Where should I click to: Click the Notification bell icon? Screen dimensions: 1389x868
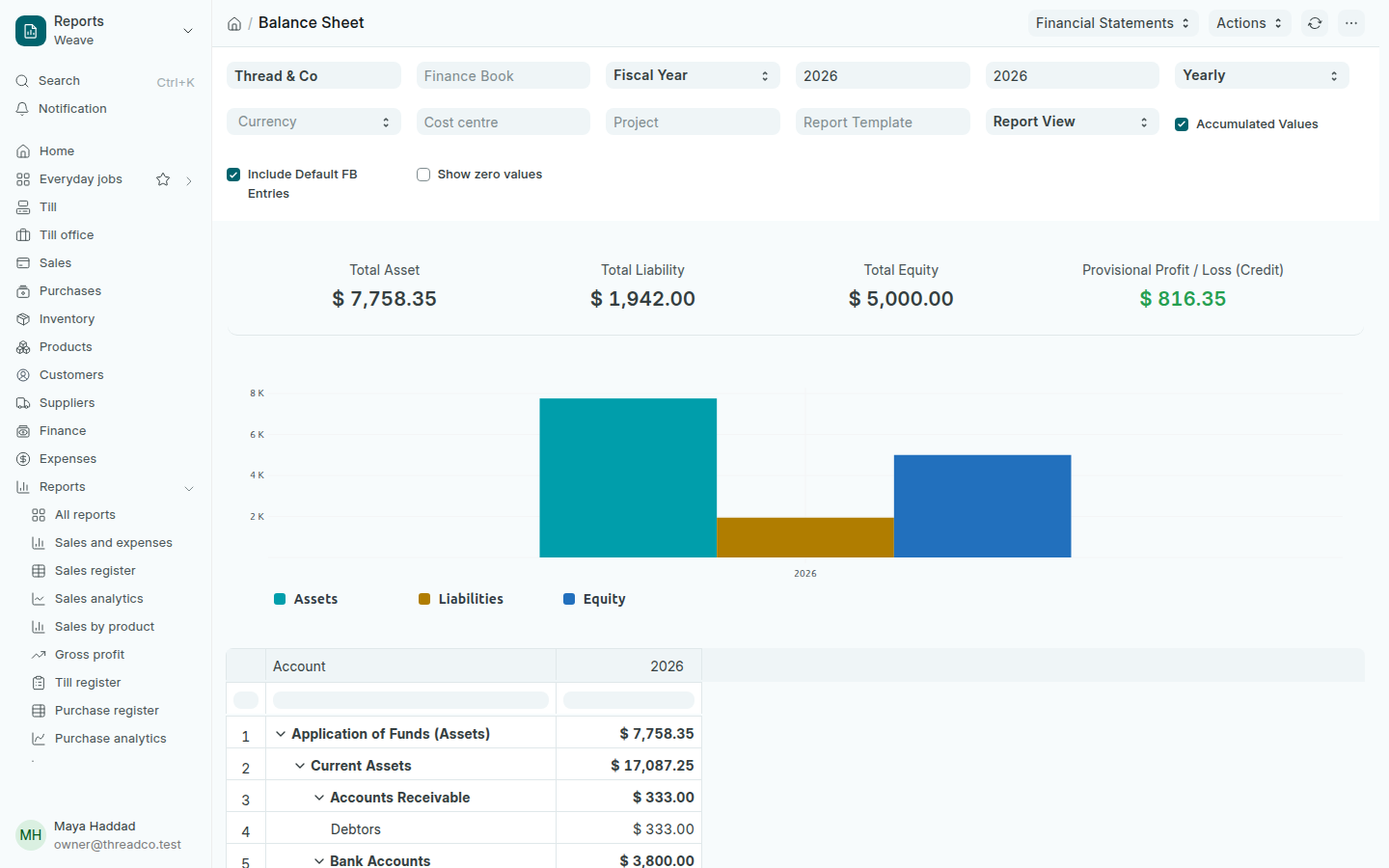click(22, 109)
